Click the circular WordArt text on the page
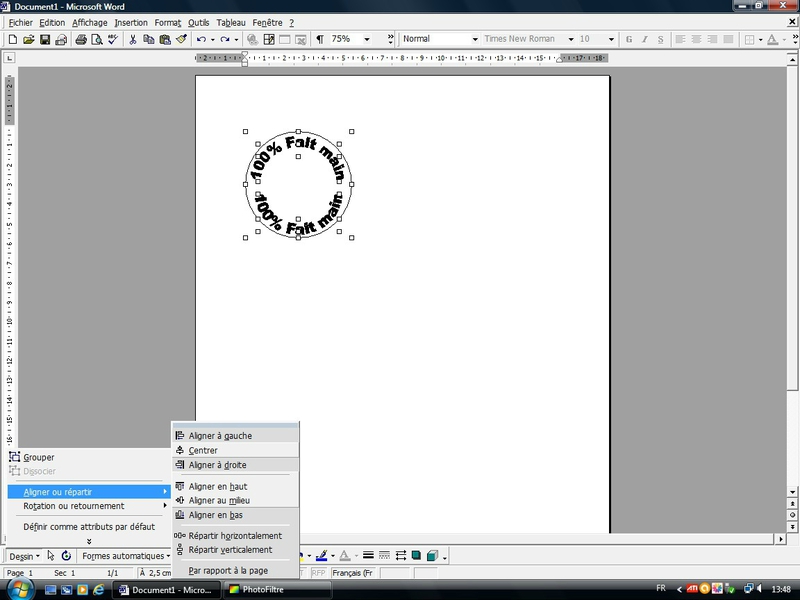800x600 pixels. click(x=318, y=151)
